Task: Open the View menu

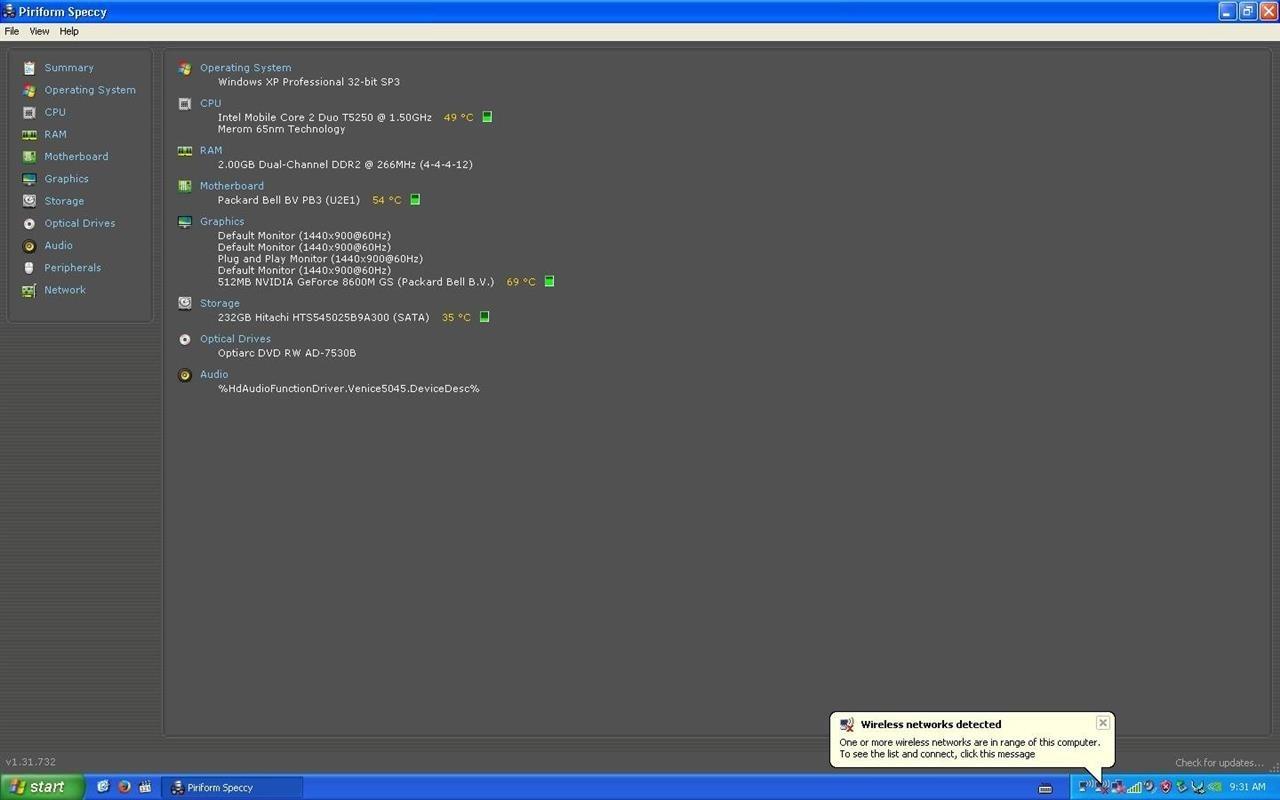Action: [x=39, y=31]
